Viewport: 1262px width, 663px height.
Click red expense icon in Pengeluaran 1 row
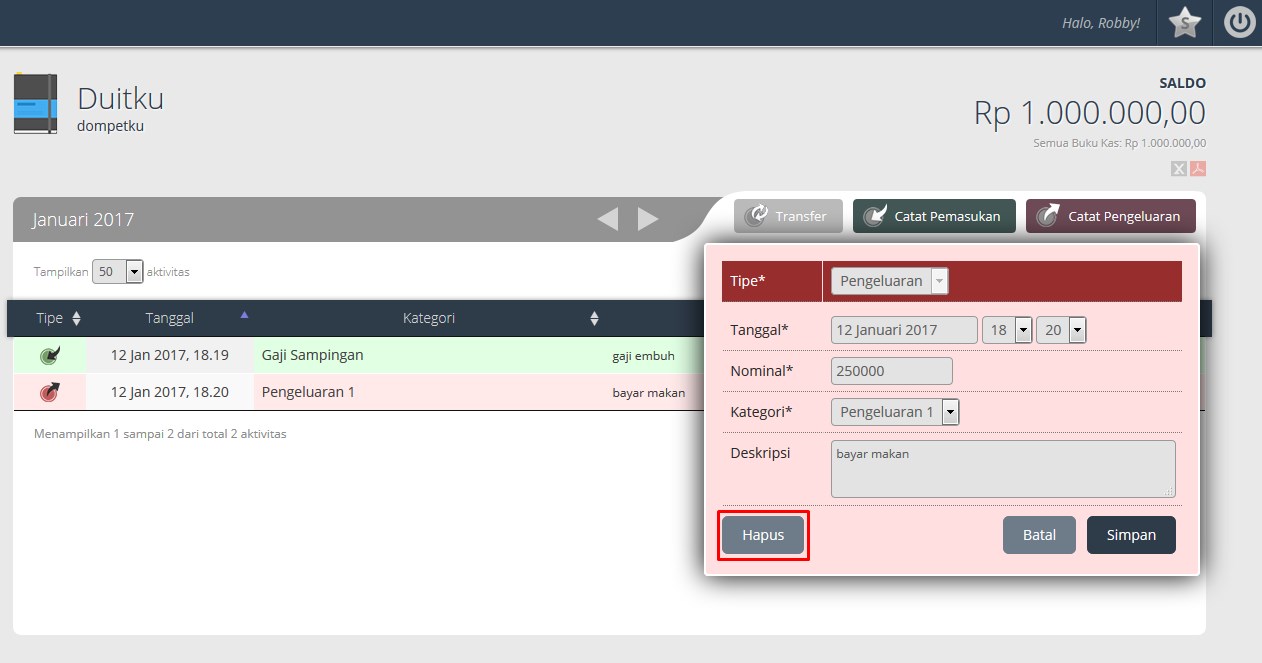[49, 392]
